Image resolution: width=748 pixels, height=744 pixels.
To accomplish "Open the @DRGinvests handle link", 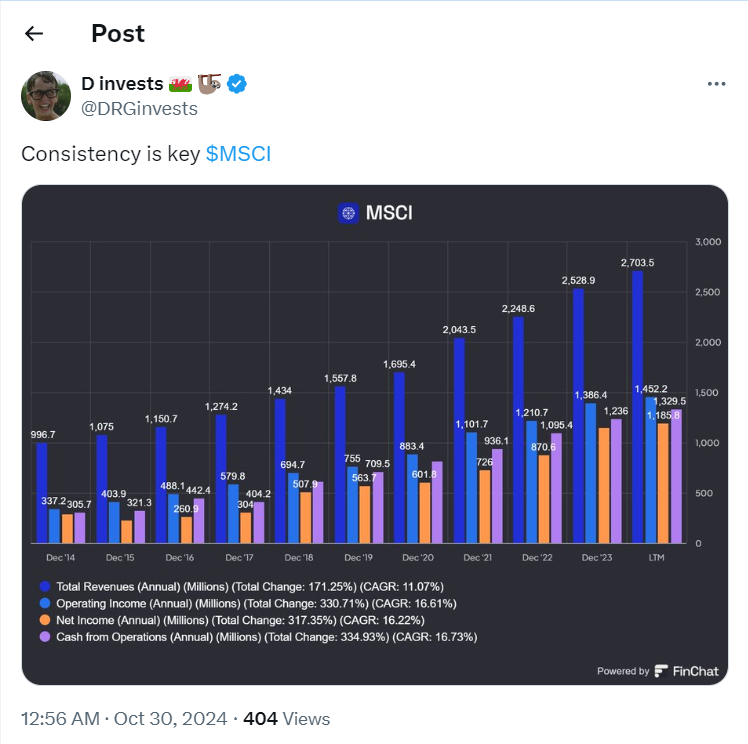I will pos(139,109).
